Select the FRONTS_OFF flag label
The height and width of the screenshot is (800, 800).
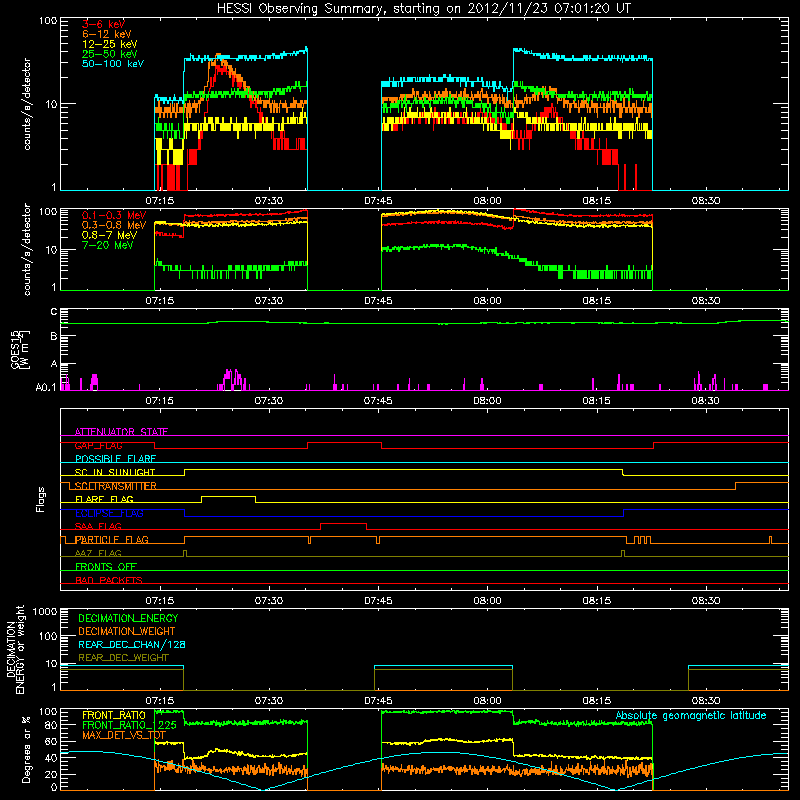click(x=106, y=567)
